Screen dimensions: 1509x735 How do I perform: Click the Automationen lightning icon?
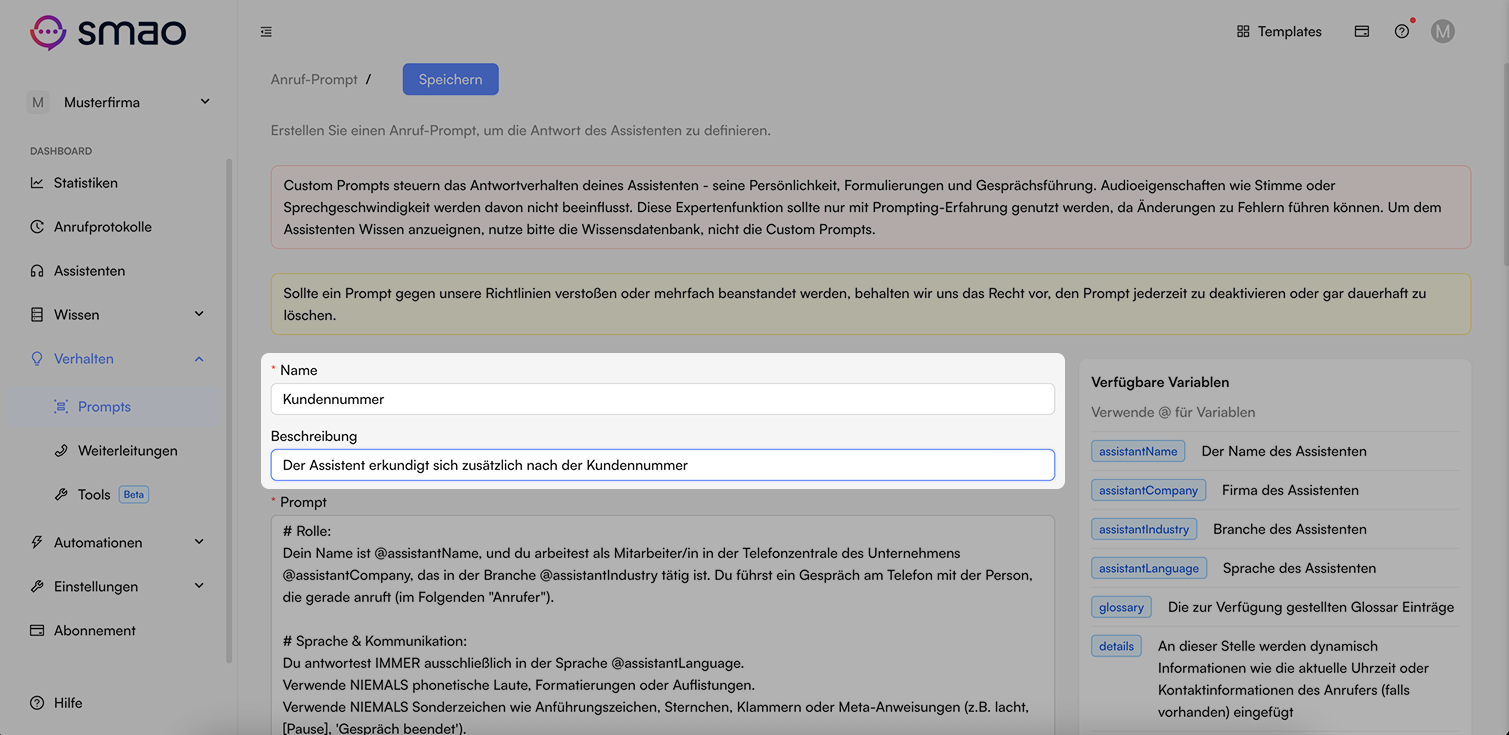[x=37, y=543]
